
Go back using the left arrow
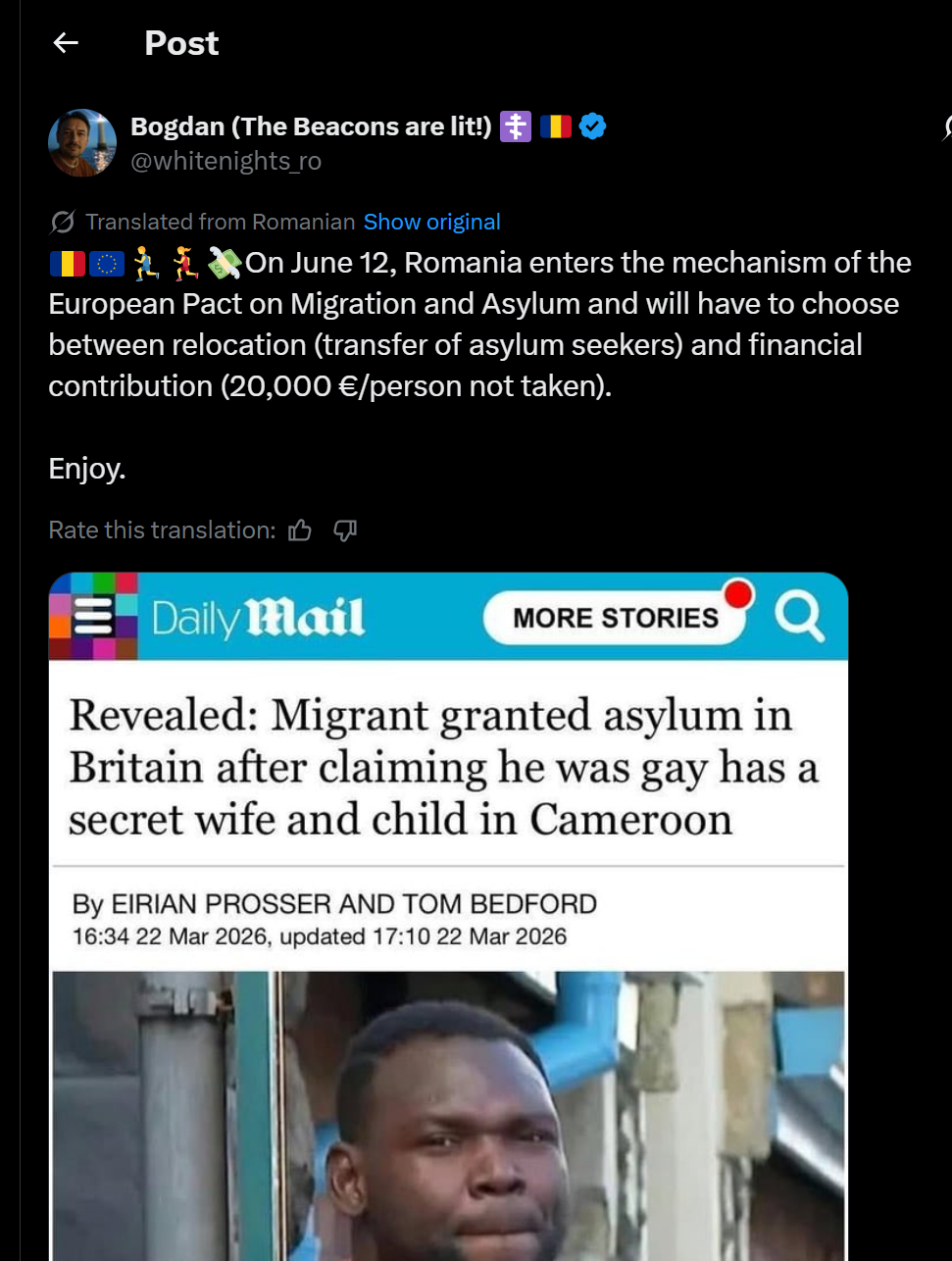(x=66, y=42)
